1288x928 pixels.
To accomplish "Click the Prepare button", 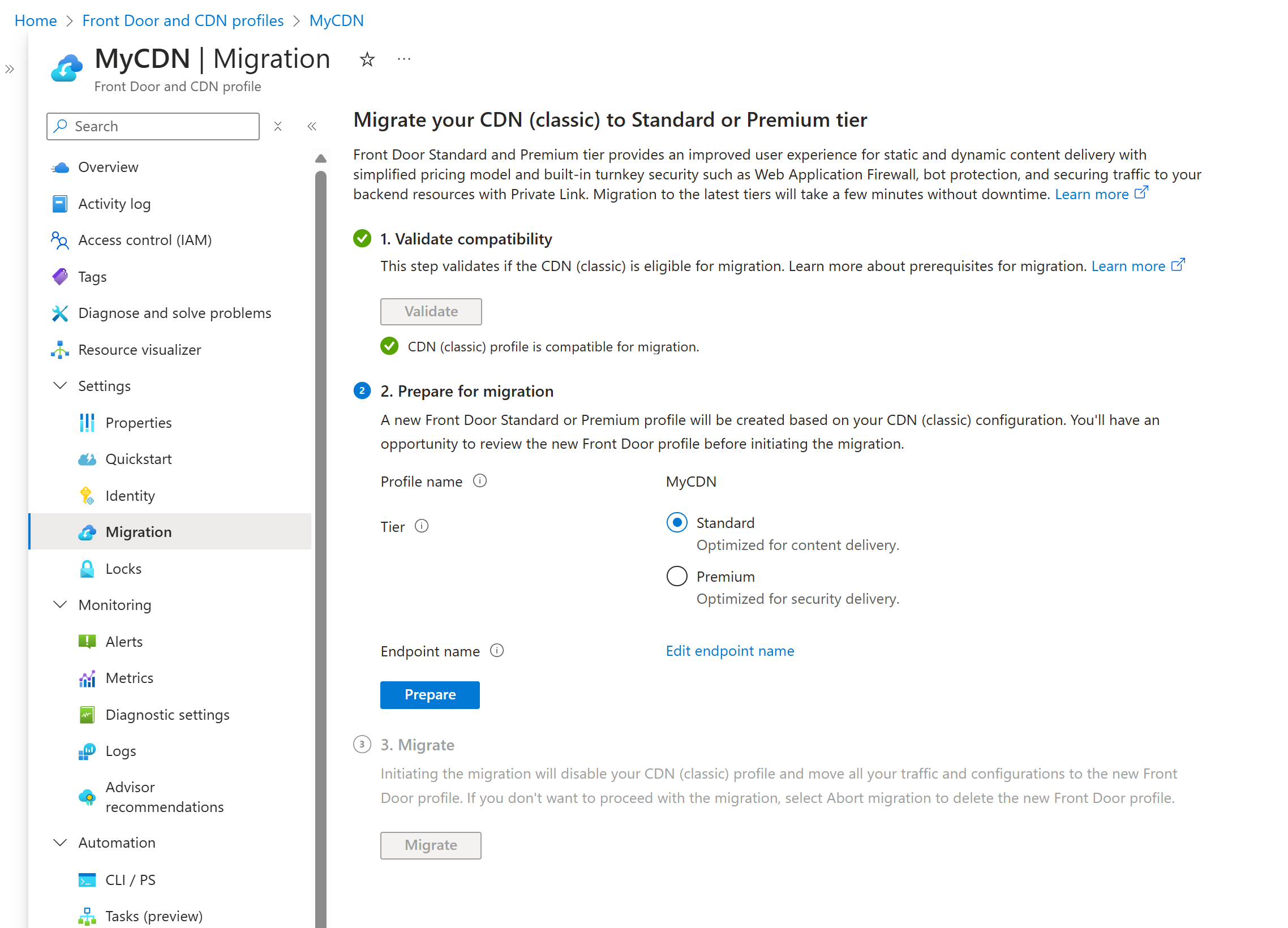I will tap(430, 695).
